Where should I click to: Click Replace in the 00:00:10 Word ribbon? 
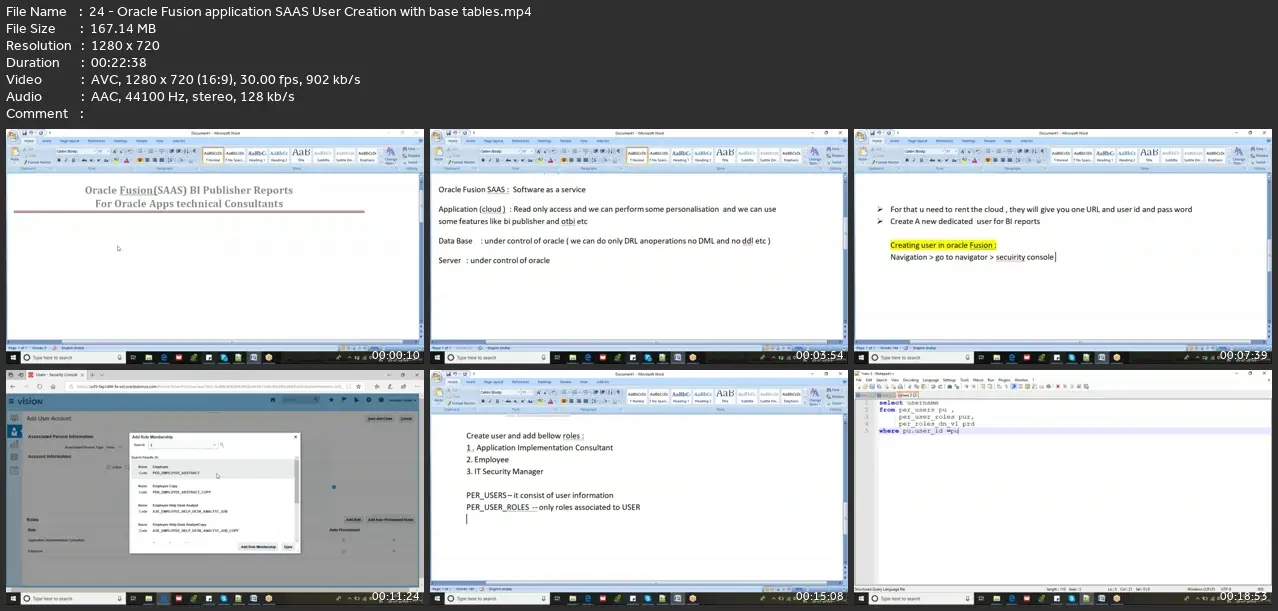pos(412,154)
